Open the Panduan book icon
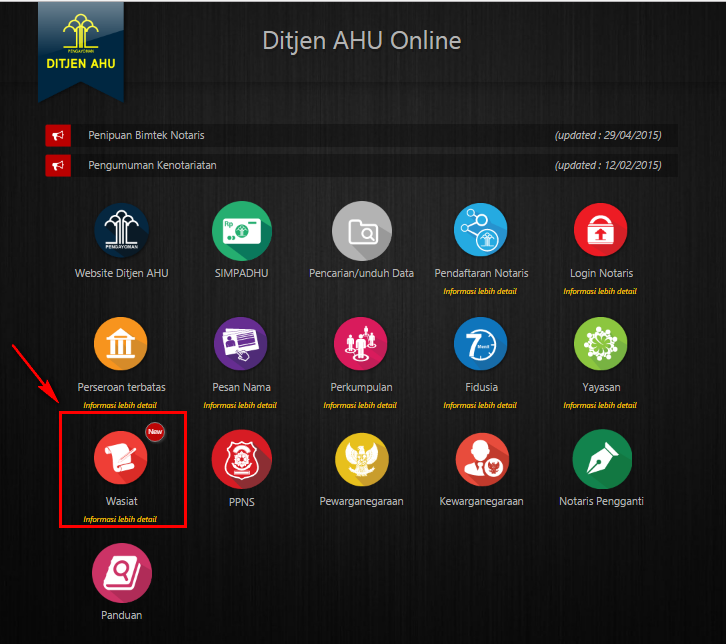Image resolution: width=726 pixels, height=644 pixels. click(121, 572)
